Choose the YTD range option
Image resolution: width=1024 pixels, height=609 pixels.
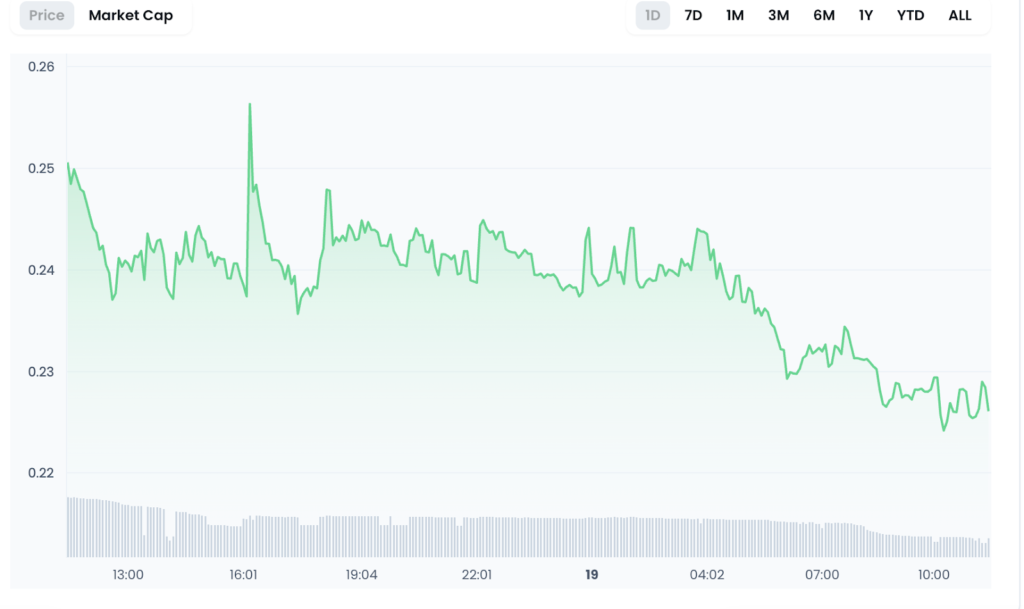click(910, 16)
